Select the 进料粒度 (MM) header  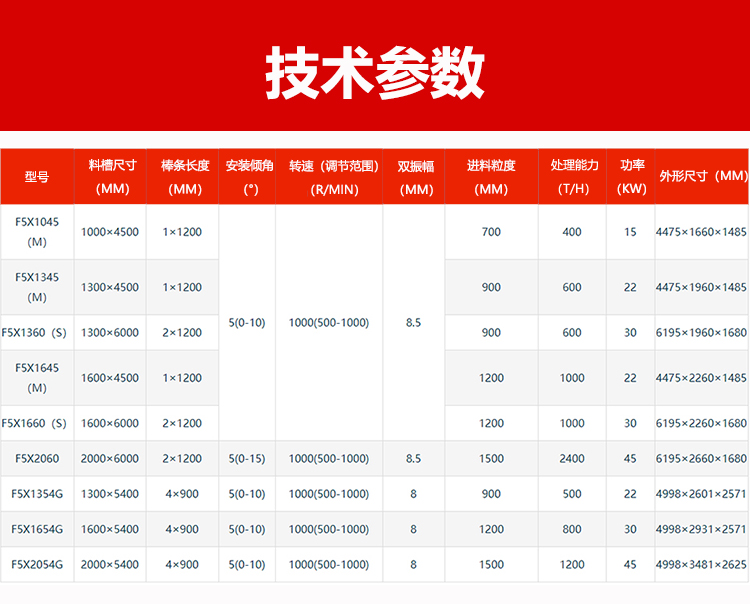[x=491, y=177]
